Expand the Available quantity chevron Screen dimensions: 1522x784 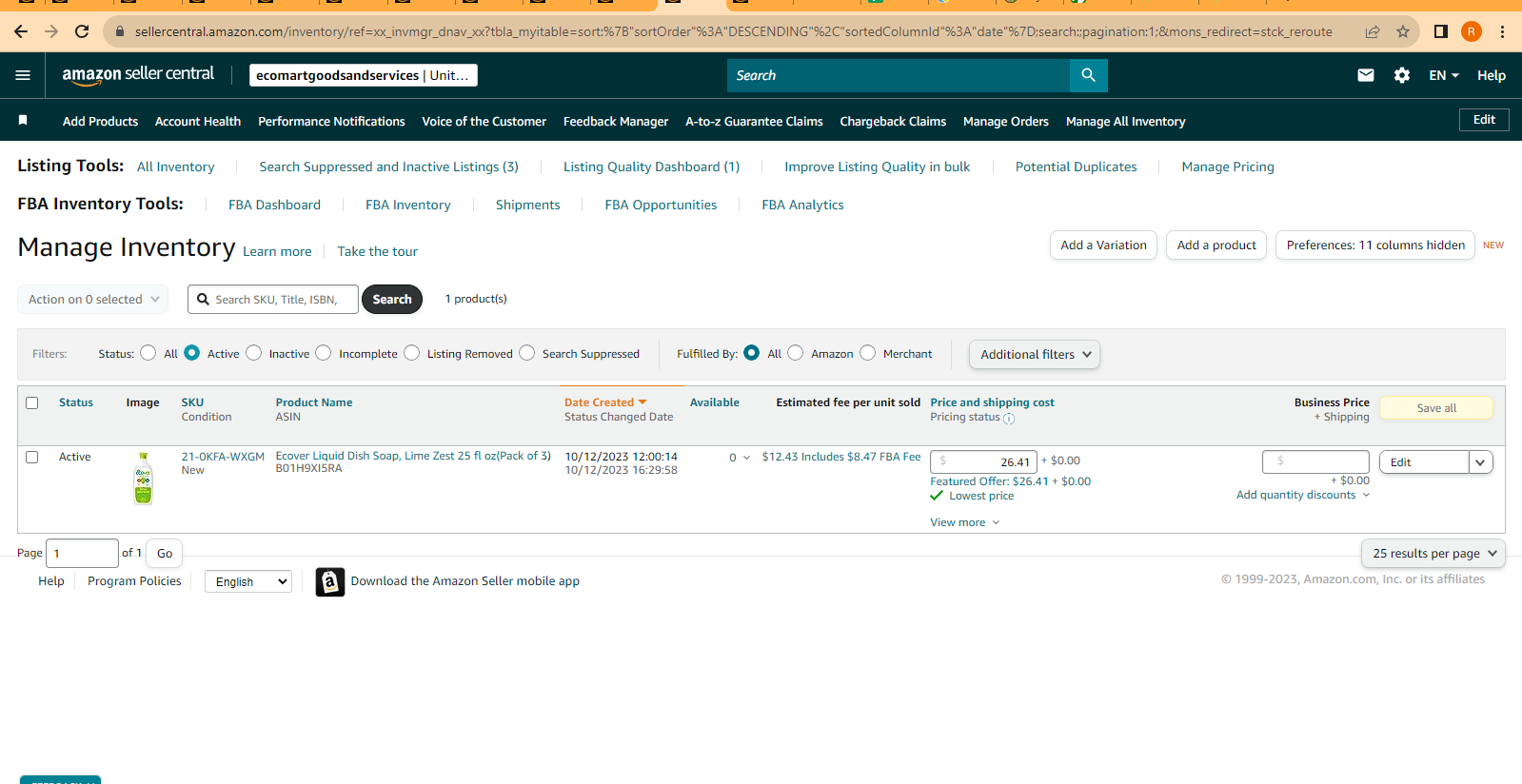[x=746, y=458]
